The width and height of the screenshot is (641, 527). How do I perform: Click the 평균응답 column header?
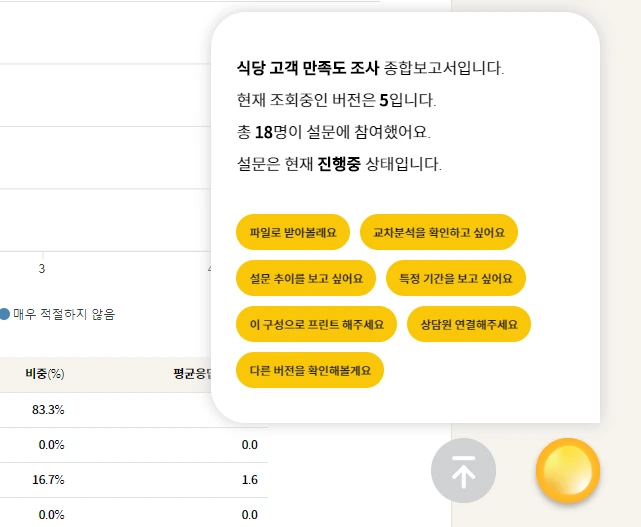pos(192,374)
